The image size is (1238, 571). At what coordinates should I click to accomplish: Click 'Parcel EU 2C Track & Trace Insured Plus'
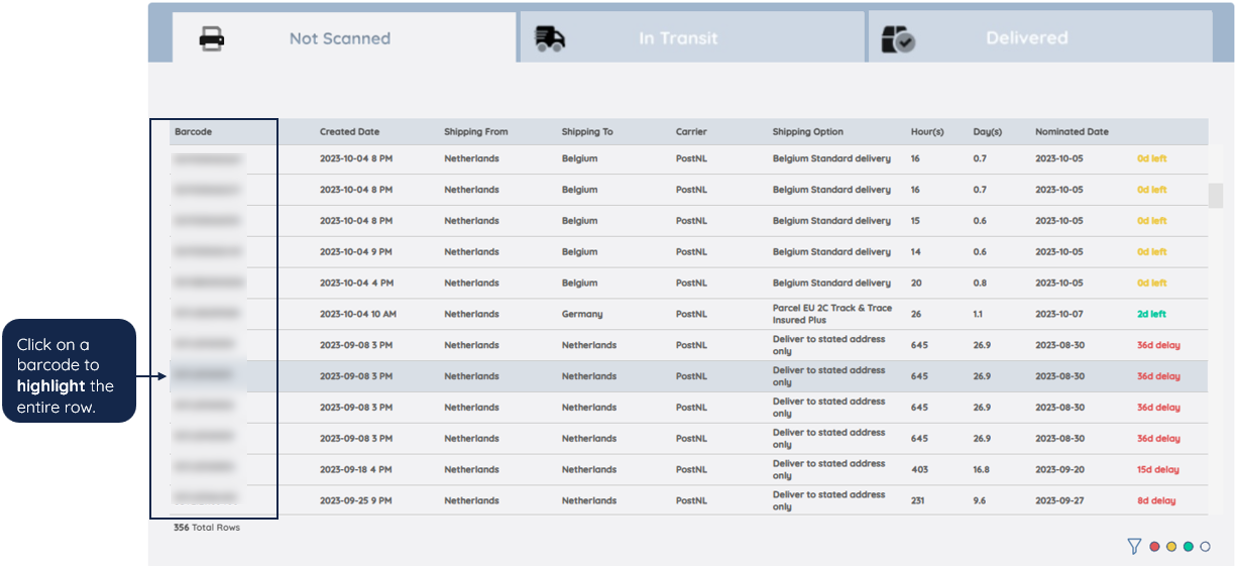pos(832,314)
